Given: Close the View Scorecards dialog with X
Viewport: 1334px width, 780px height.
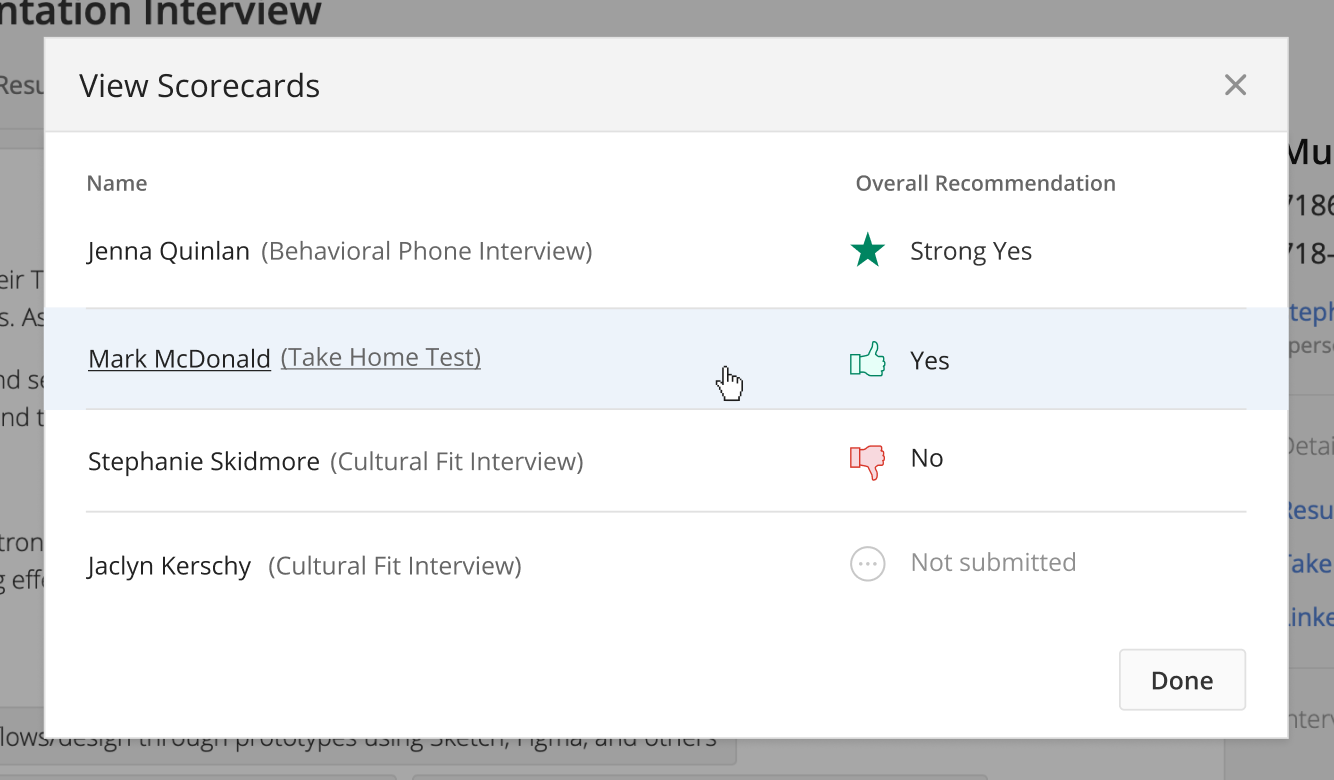Looking at the screenshot, I should coord(1236,85).
